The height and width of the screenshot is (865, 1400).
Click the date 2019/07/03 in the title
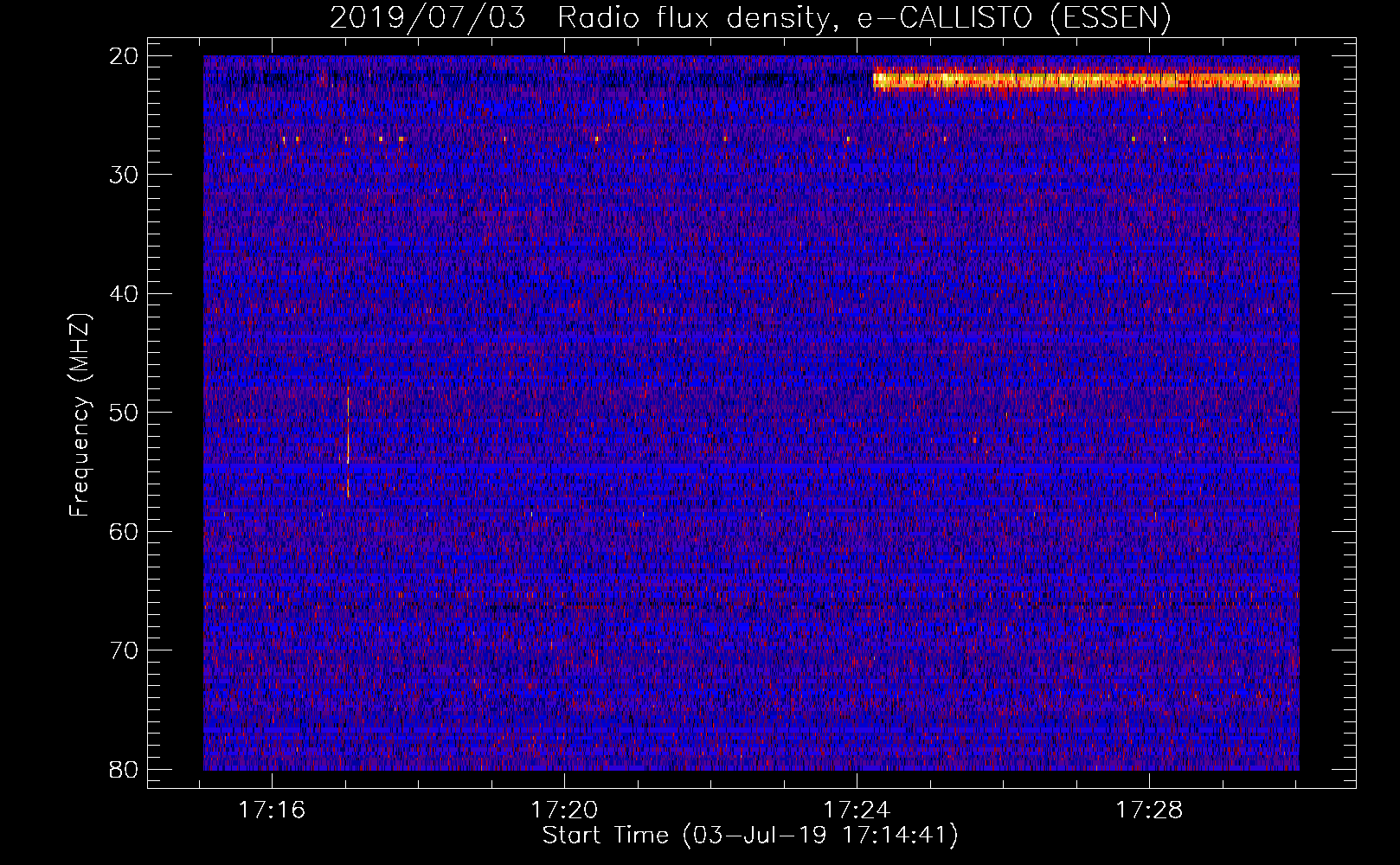point(427,17)
